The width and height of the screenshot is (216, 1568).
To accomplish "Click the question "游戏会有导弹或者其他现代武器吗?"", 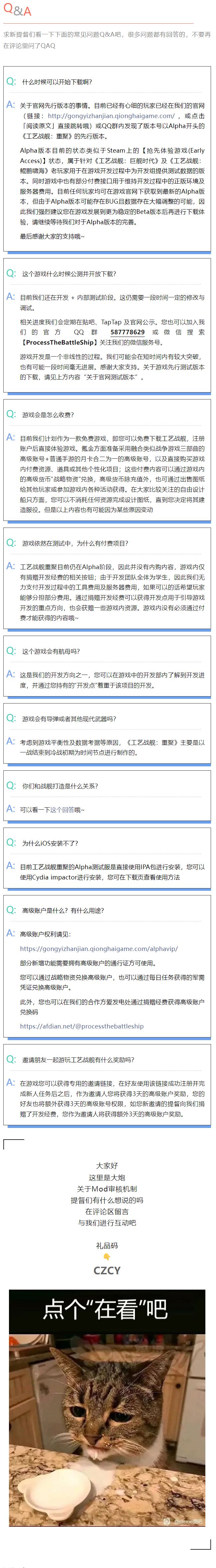I will [69, 719].
